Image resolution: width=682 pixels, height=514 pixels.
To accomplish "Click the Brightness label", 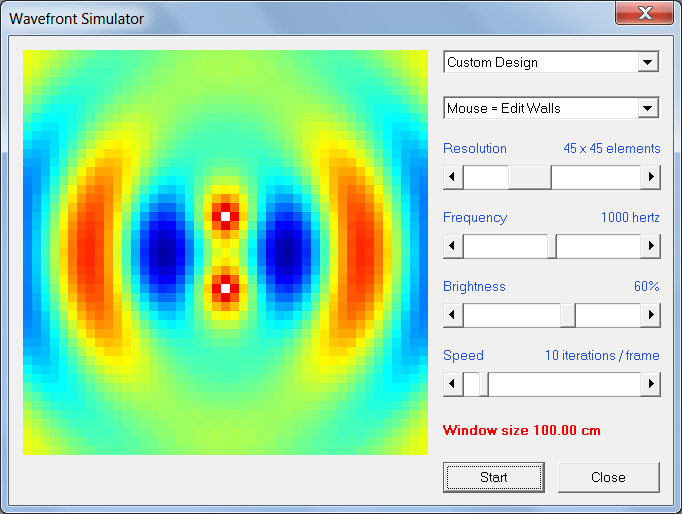I will coord(474,286).
